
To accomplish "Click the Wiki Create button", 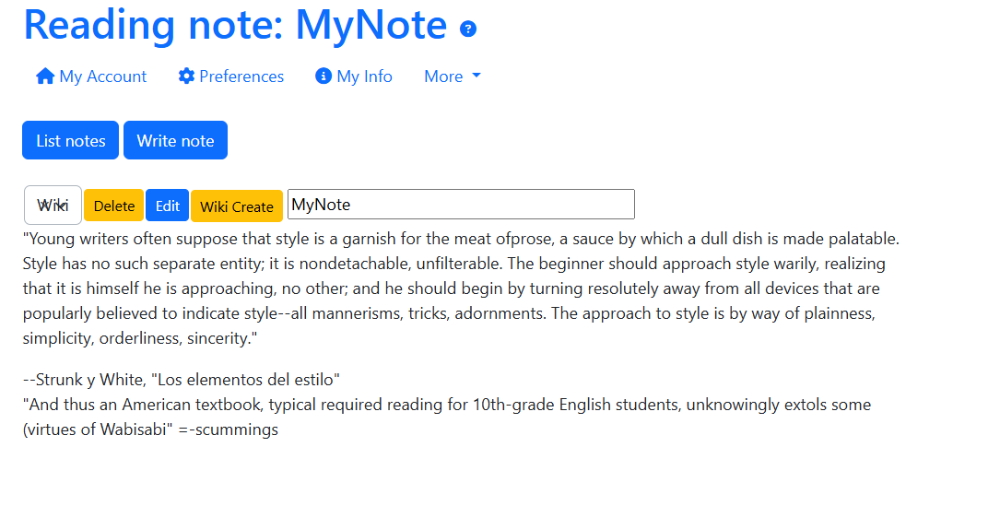I will pyautogui.click(x=237, y=206).
